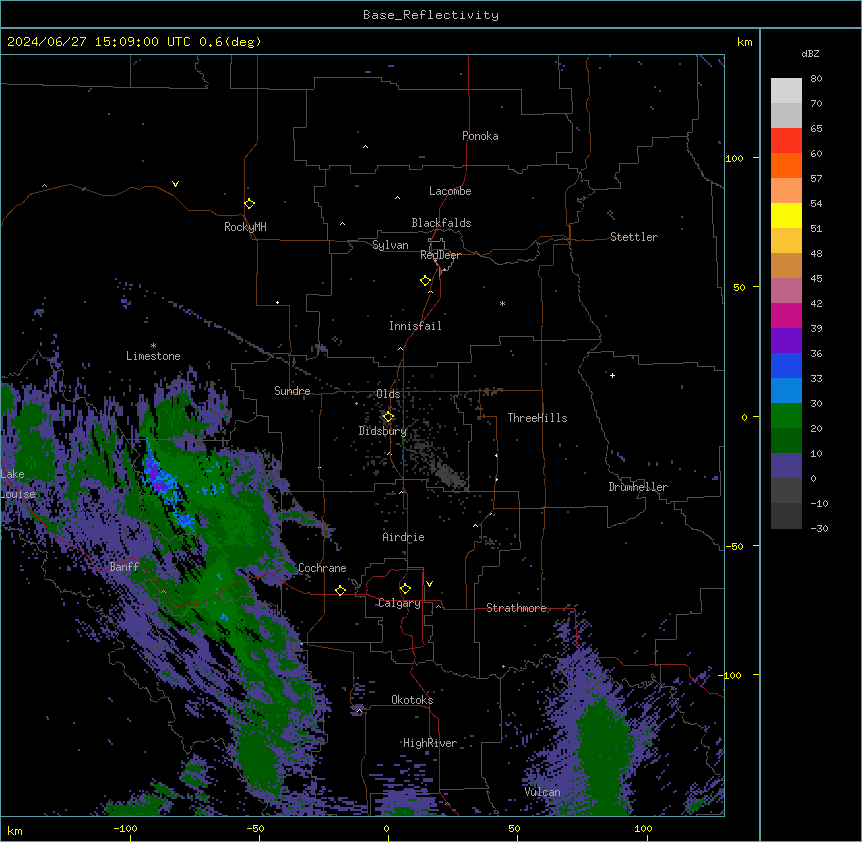Click the Sylvan label on the map
The height and width of the screenshot is (842, 862).
[x=390, y=245]
